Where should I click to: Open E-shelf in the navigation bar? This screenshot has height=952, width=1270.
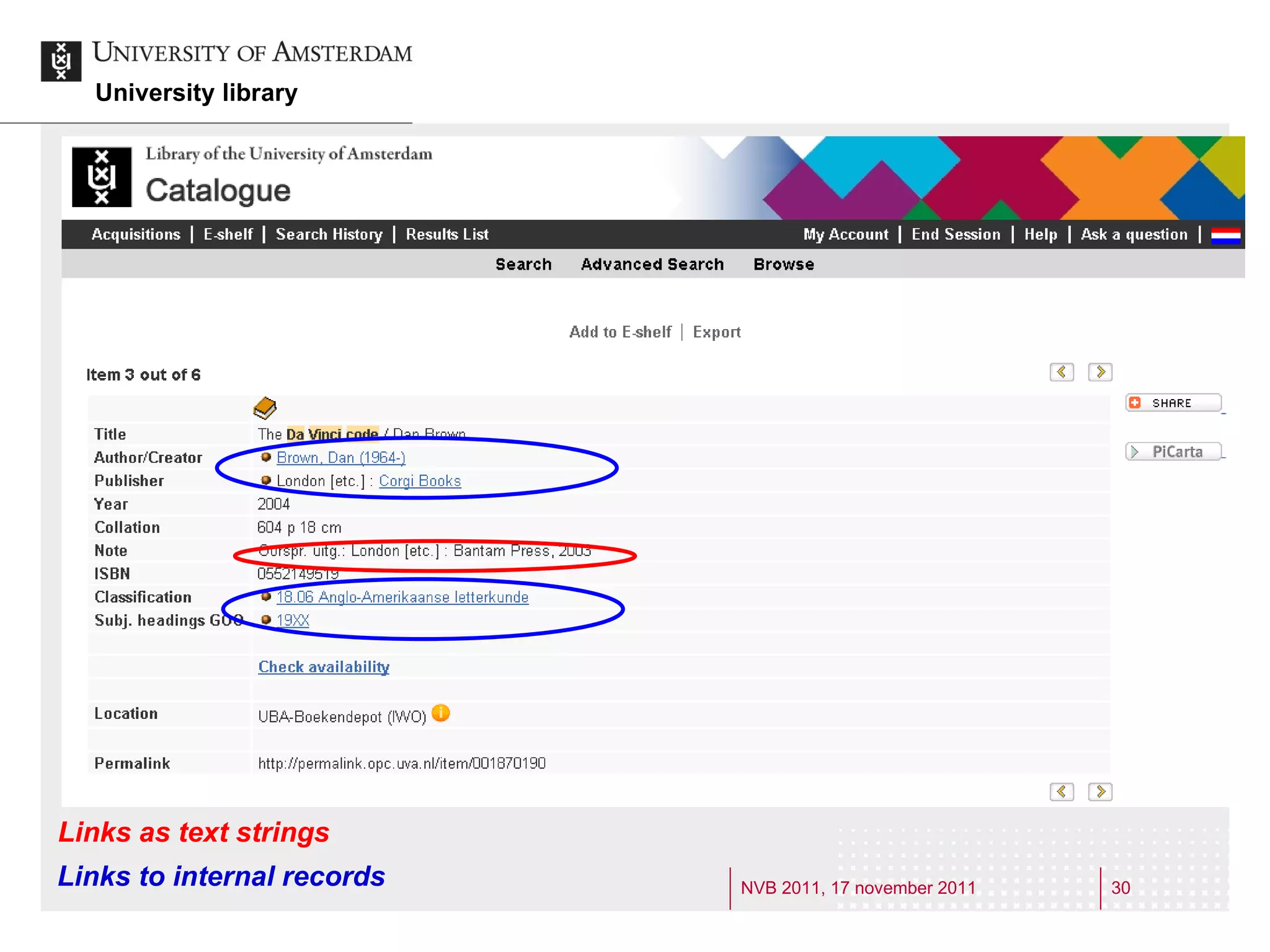[x=228, y=234]
